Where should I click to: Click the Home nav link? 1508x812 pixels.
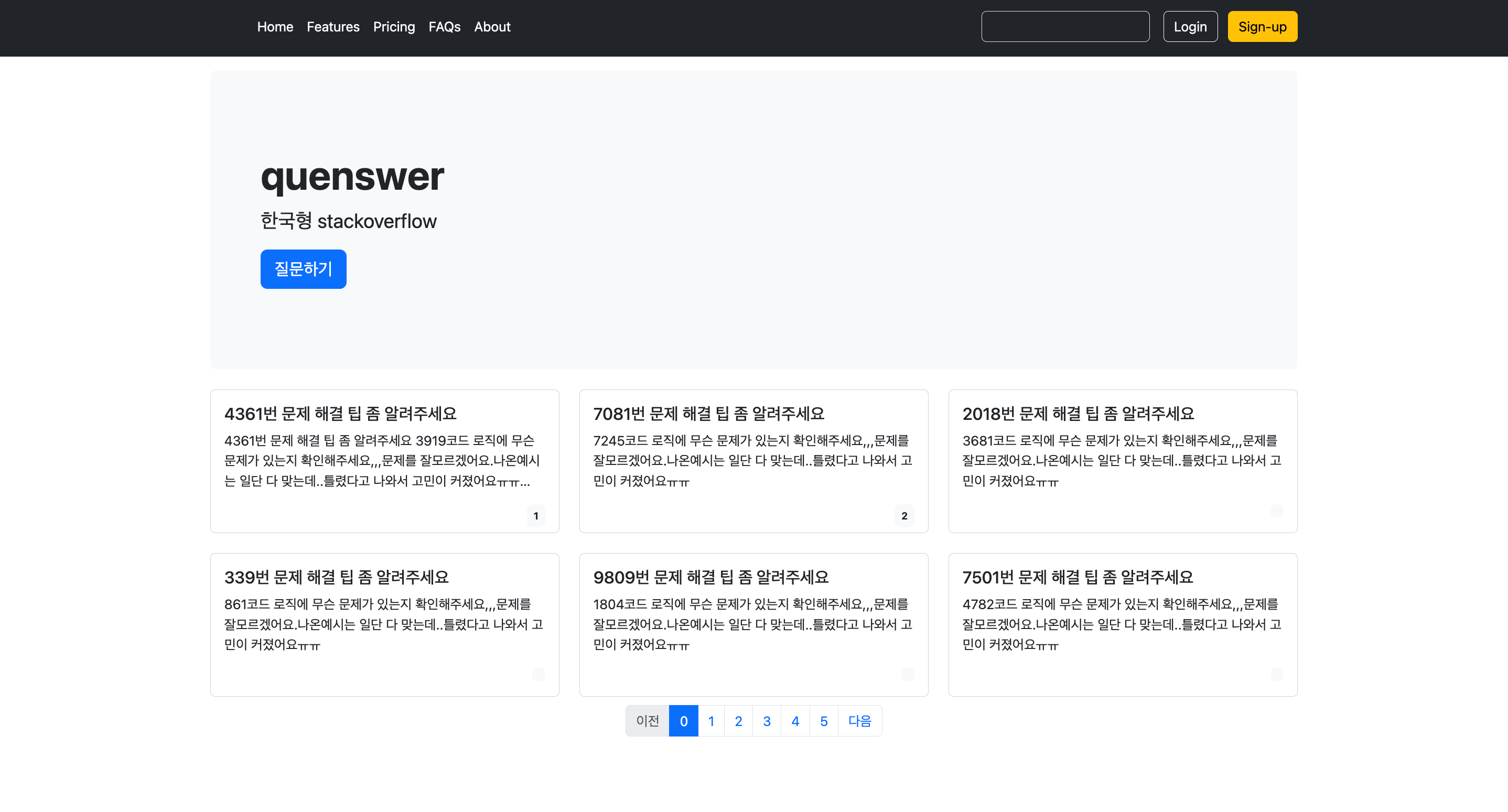[275, 27]
